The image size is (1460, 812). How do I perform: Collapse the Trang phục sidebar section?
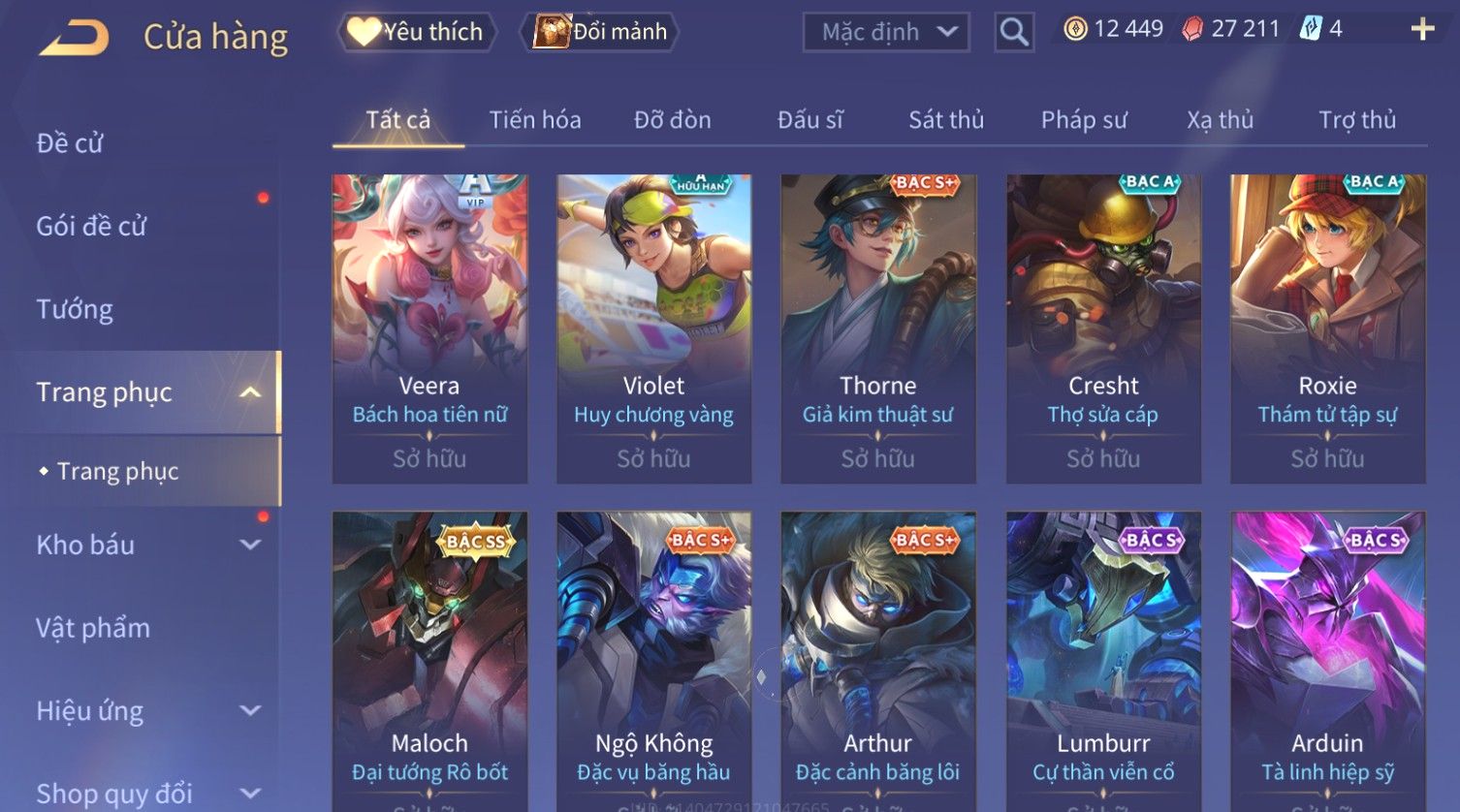pyautogui.click(x=250, y=392)
